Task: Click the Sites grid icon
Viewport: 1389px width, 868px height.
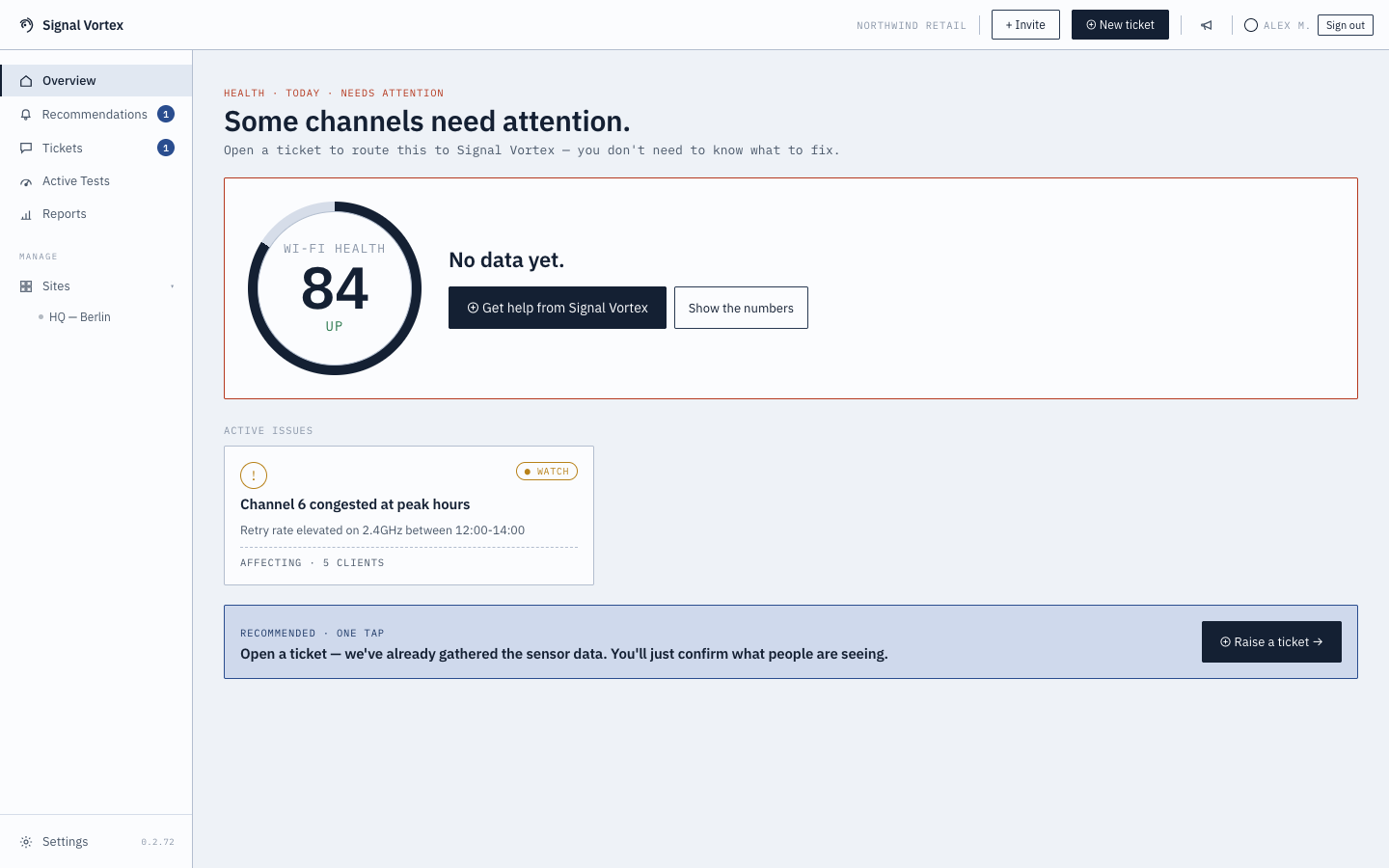Action: pos(26,286)
